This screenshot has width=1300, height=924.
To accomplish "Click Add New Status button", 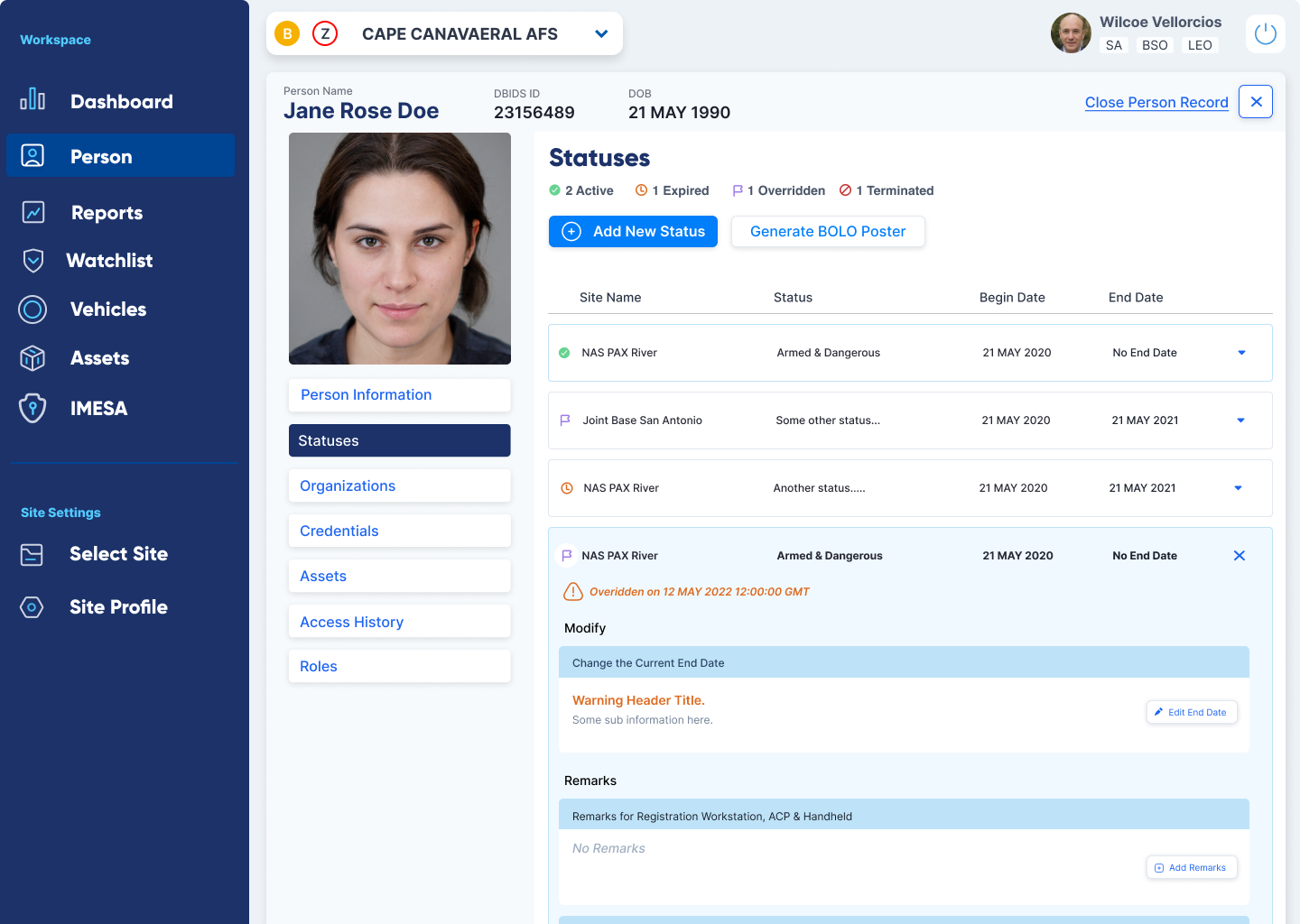I will pyautogui.click(x=633, y=231).
